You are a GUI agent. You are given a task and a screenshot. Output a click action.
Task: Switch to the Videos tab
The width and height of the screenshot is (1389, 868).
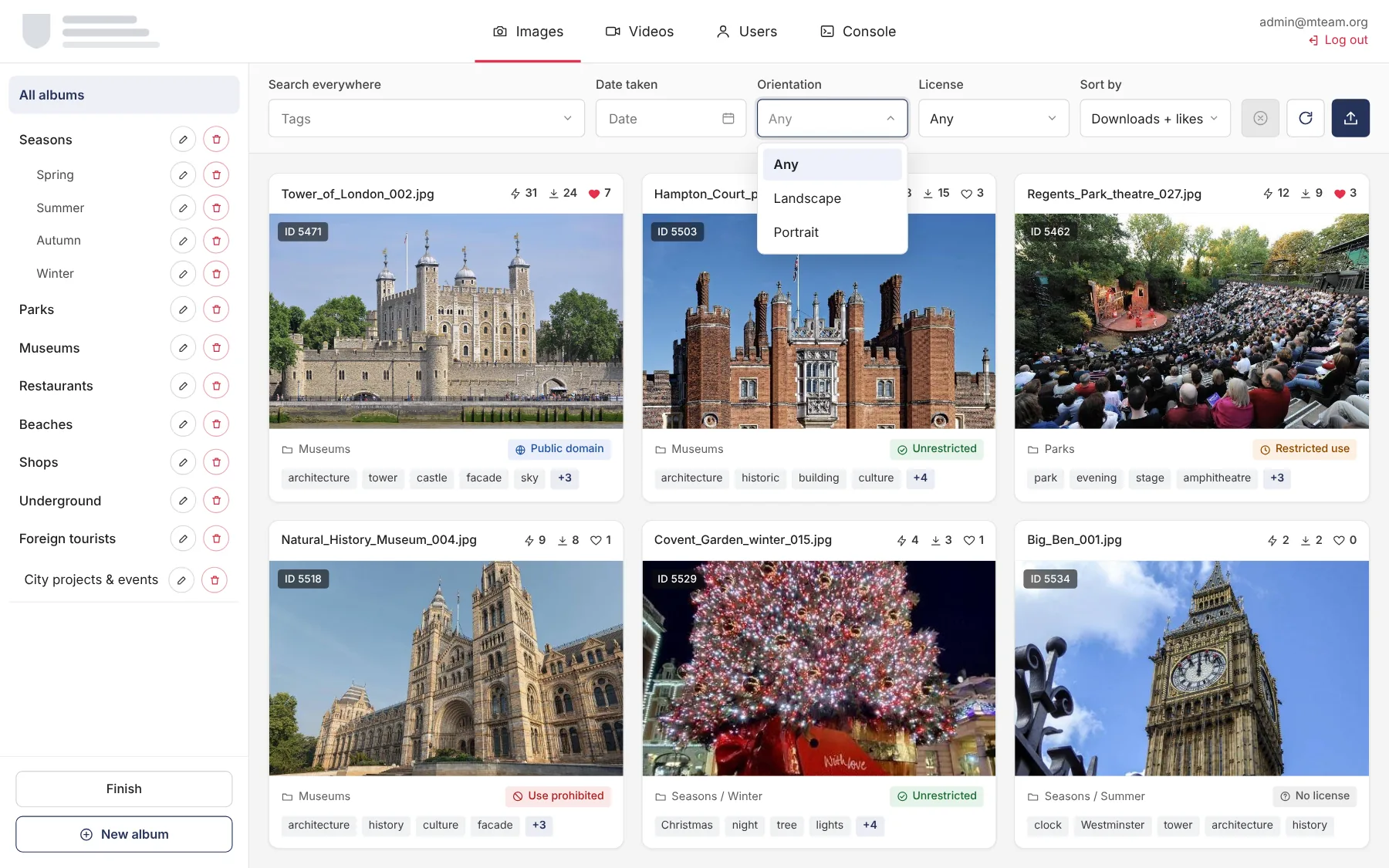pyautogui.click(x=640, y=32)
